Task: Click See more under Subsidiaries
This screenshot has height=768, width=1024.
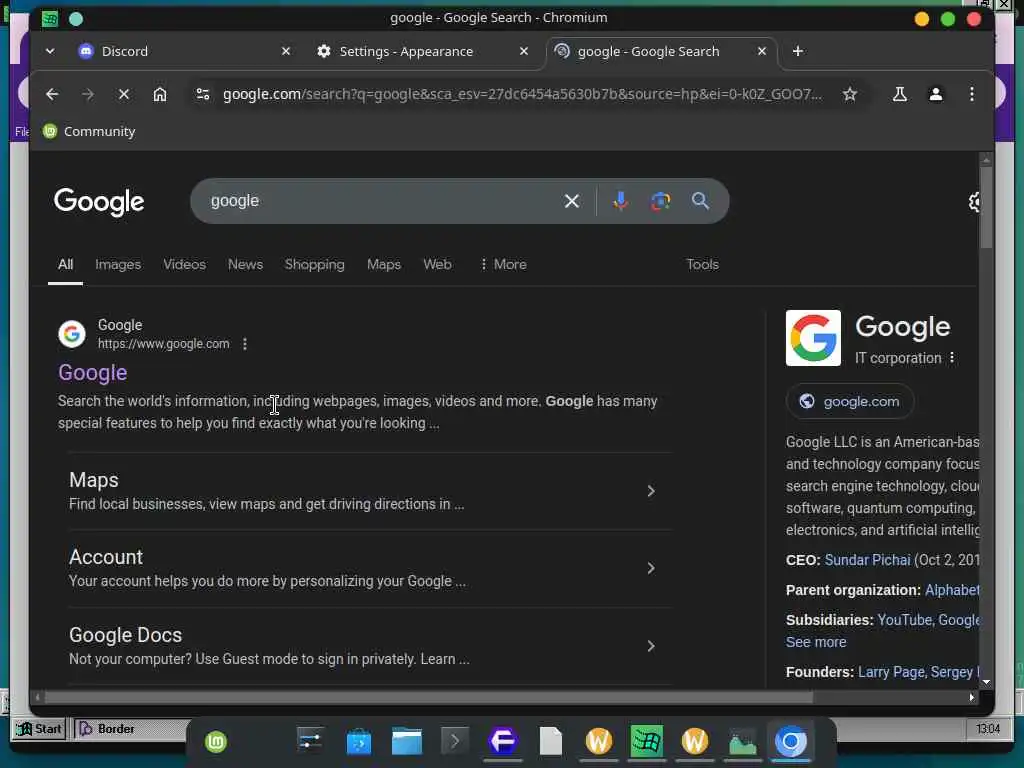Action: (816, 642)
